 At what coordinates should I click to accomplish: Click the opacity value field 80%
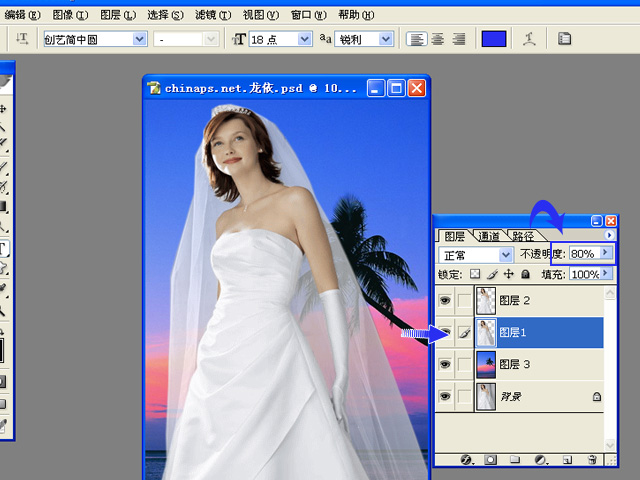pos(584,253)
